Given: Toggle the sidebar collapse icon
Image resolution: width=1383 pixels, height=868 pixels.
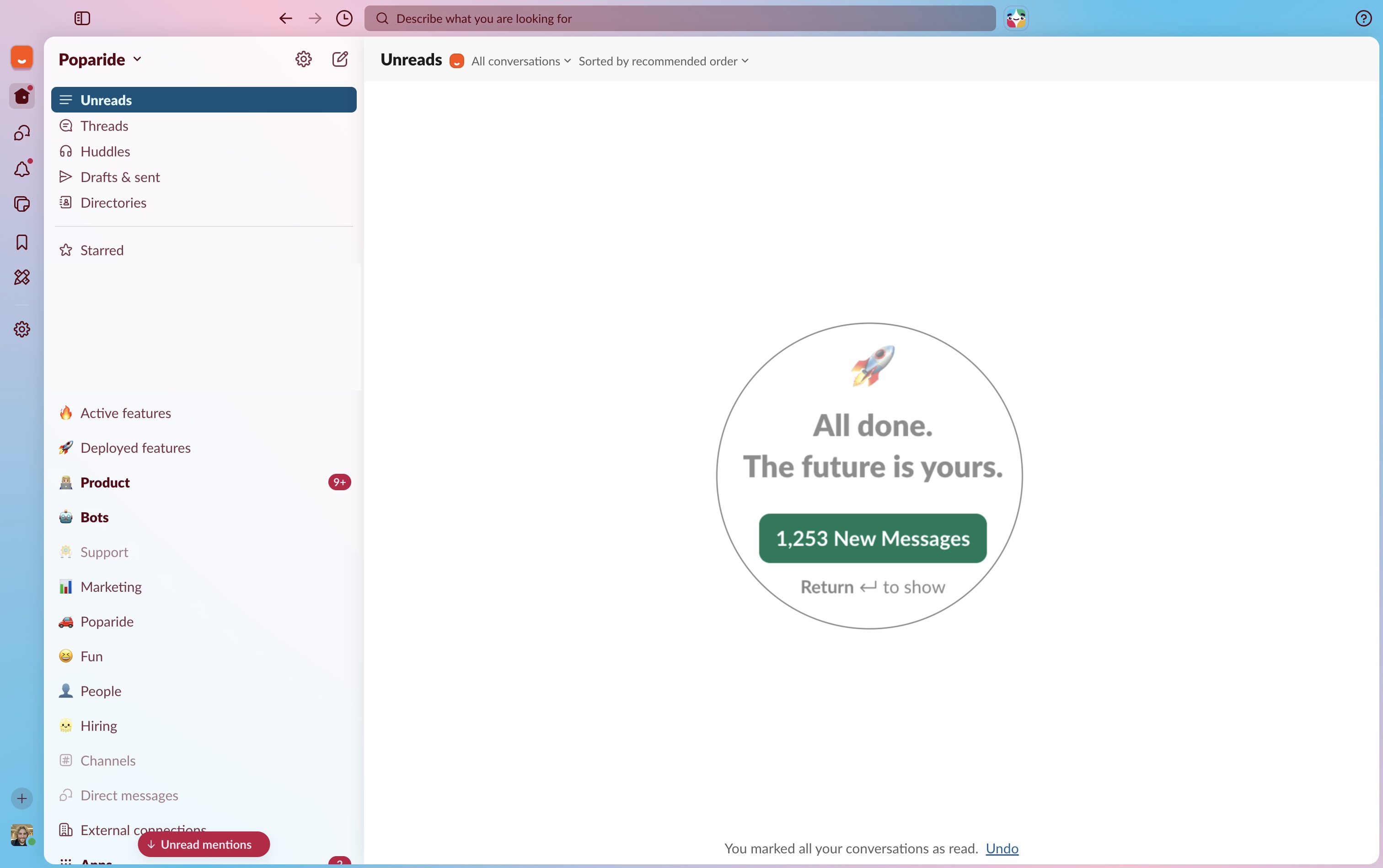Looking at the screenshot, I should [x=82, y=18].
